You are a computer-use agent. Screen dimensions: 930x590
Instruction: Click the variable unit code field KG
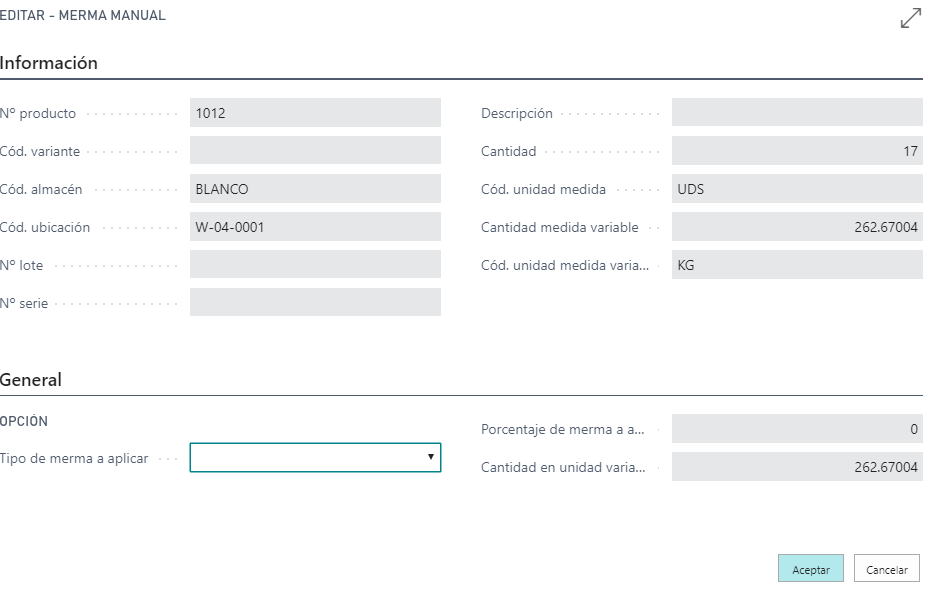point(797,264)
